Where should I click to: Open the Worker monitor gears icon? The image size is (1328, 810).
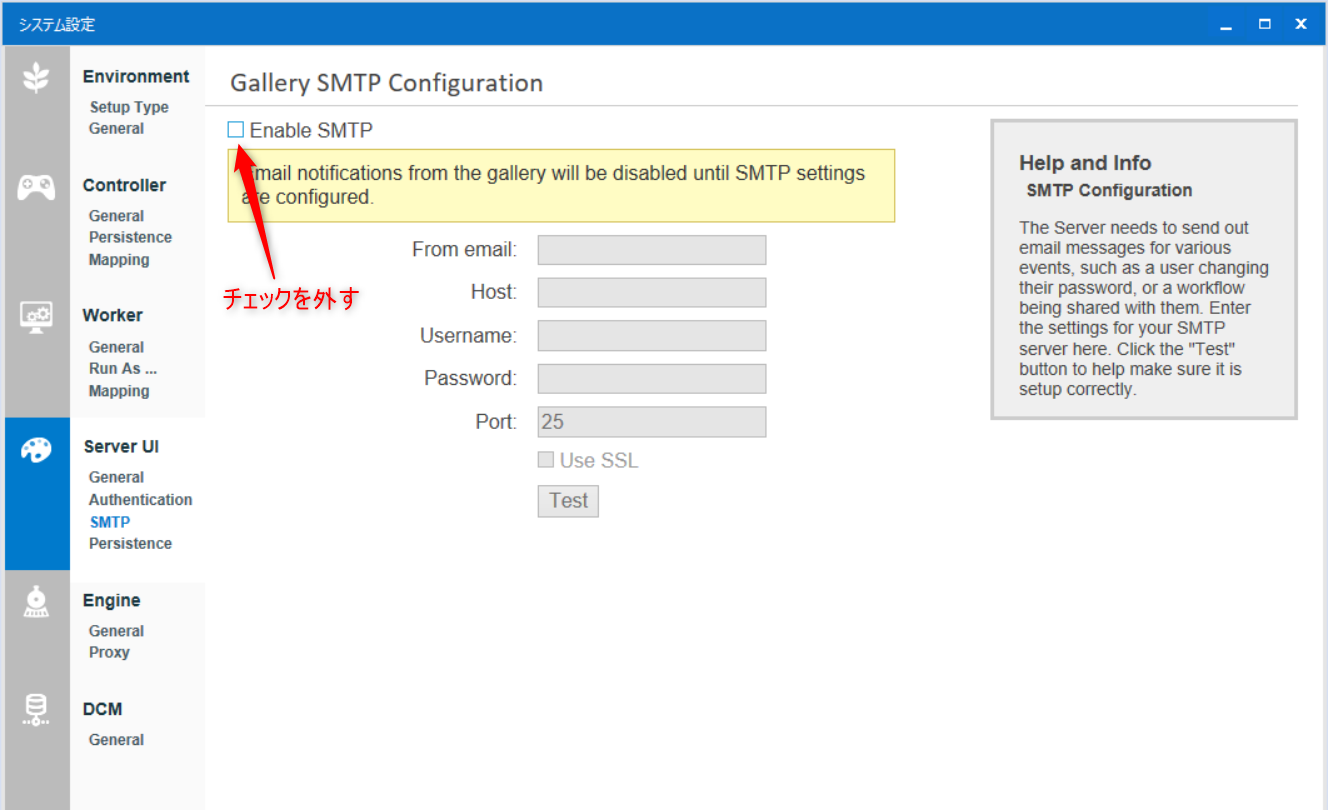pyautogui.click(x=37, y=316)
